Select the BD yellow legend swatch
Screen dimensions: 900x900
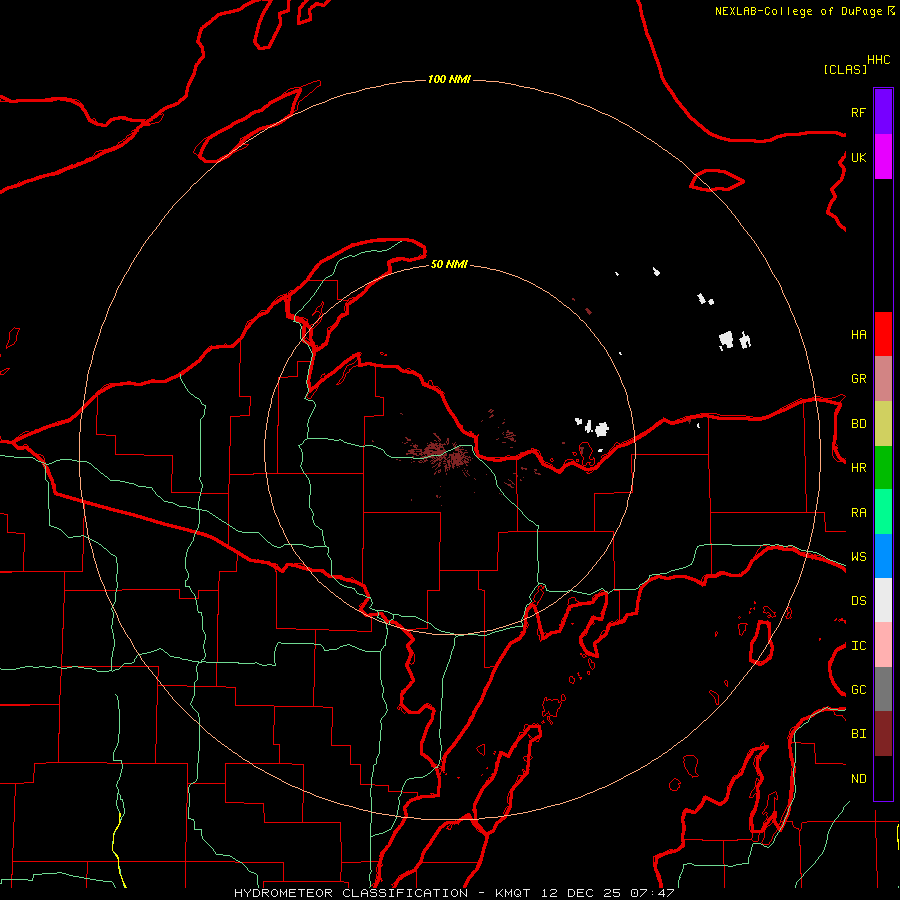pos(883,424)
